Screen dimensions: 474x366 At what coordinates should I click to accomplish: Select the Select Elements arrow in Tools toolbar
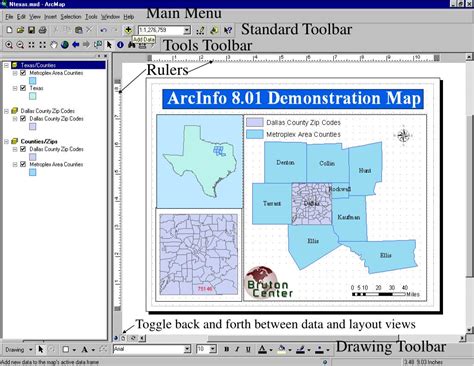(x=109, y=45)
